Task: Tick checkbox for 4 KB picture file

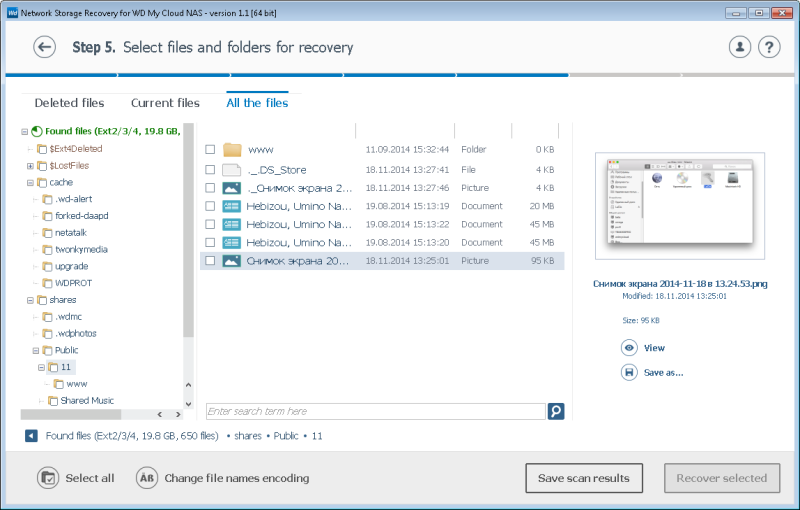Action: [210, 188]
